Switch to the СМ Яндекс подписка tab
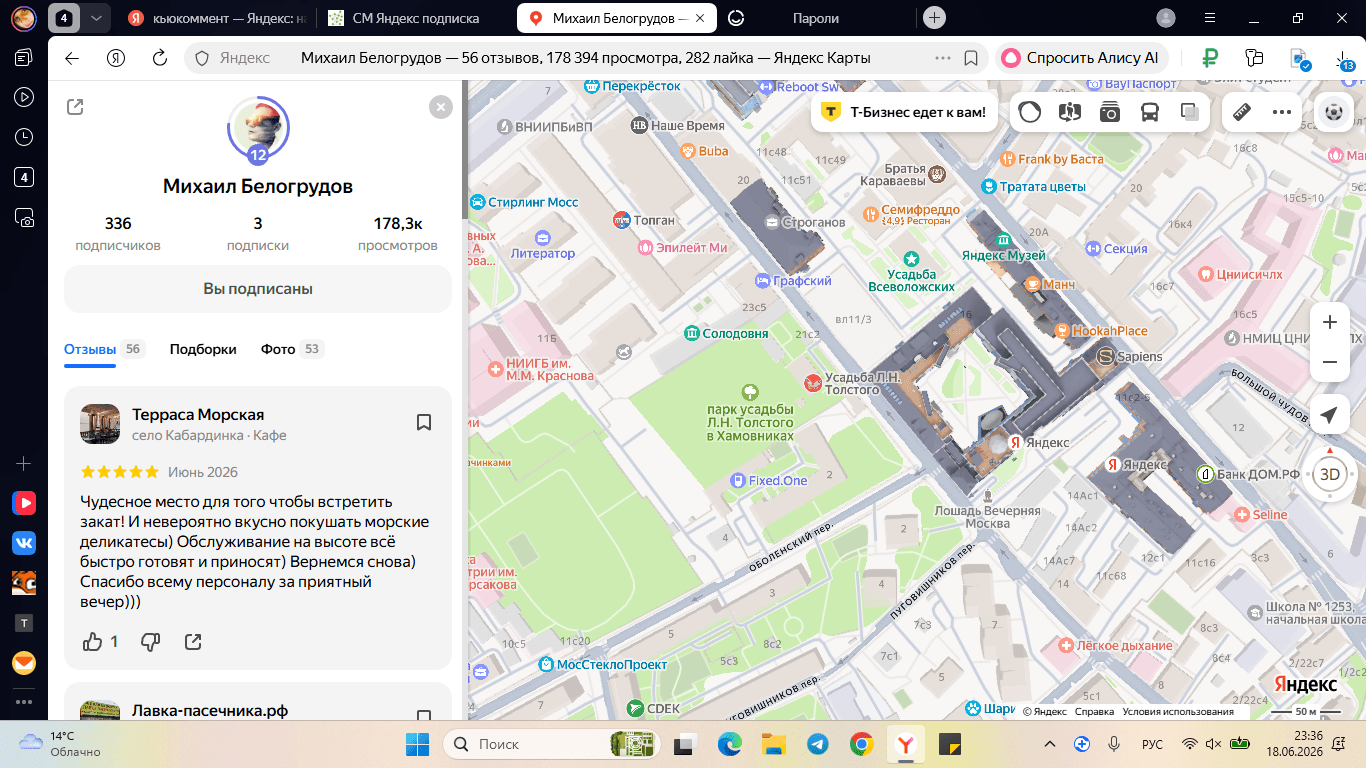The height and width of the screenshot is (768, 1366). (416, 18)
